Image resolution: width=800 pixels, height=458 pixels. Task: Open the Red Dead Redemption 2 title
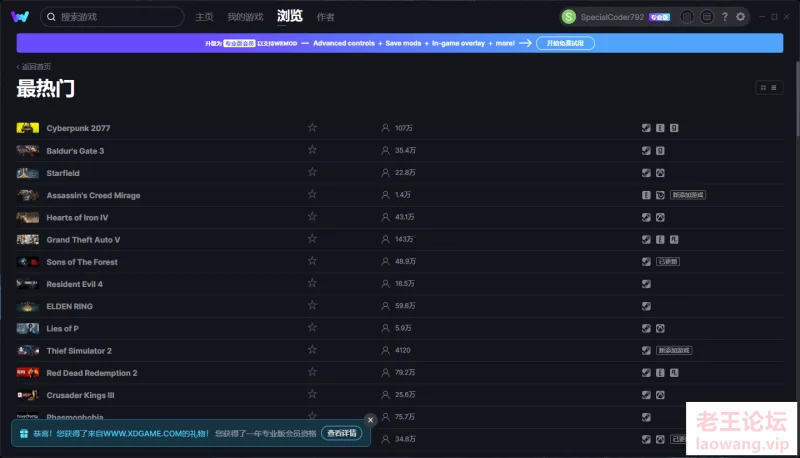point(92,373)
